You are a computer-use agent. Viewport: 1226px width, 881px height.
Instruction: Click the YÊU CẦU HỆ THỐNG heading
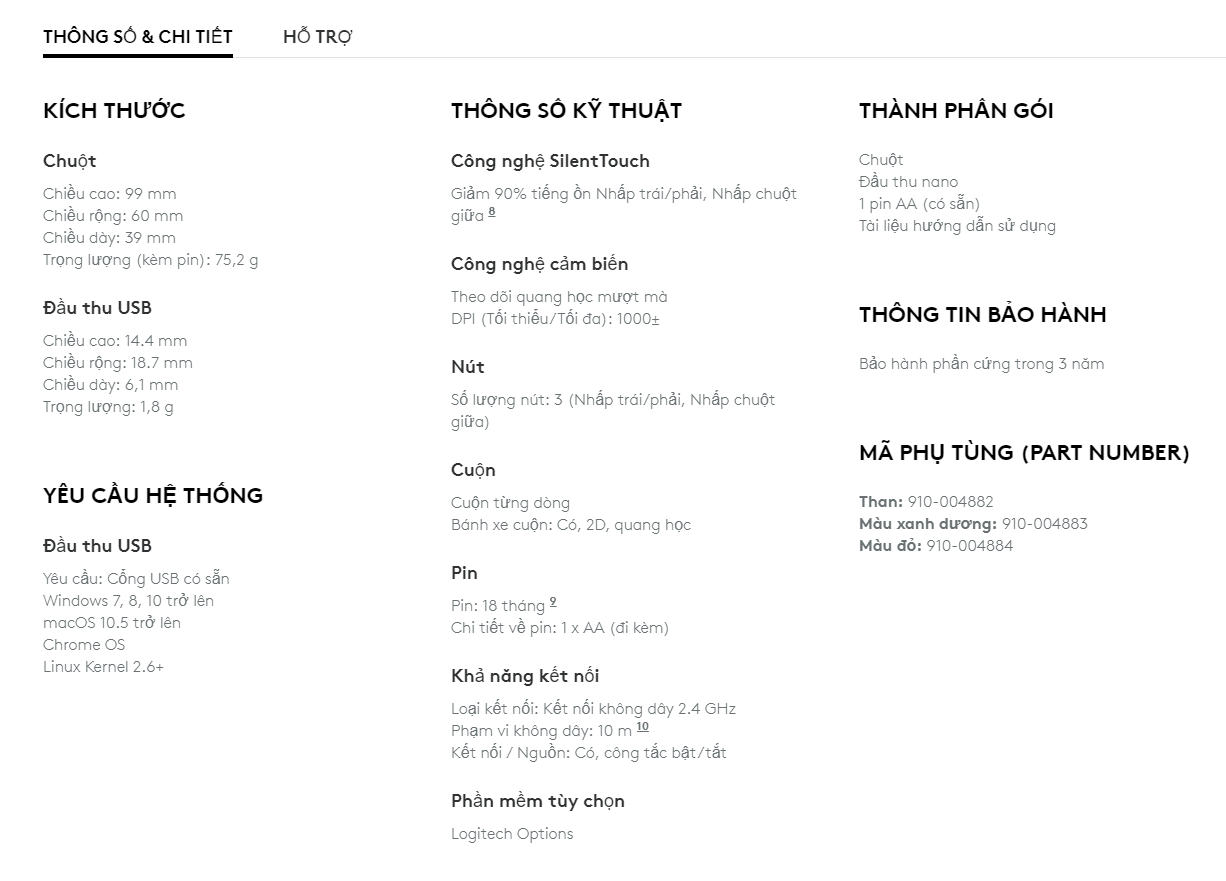tap(153, 495)
